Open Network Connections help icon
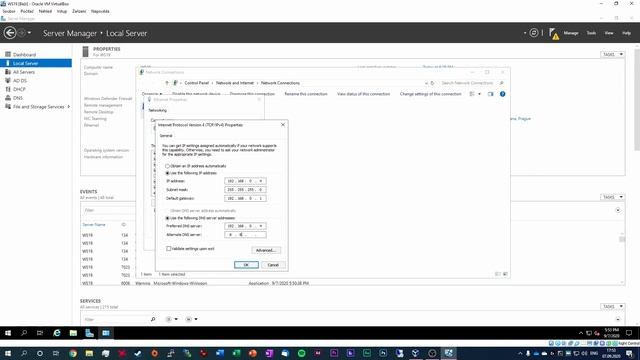 (502, 94)
